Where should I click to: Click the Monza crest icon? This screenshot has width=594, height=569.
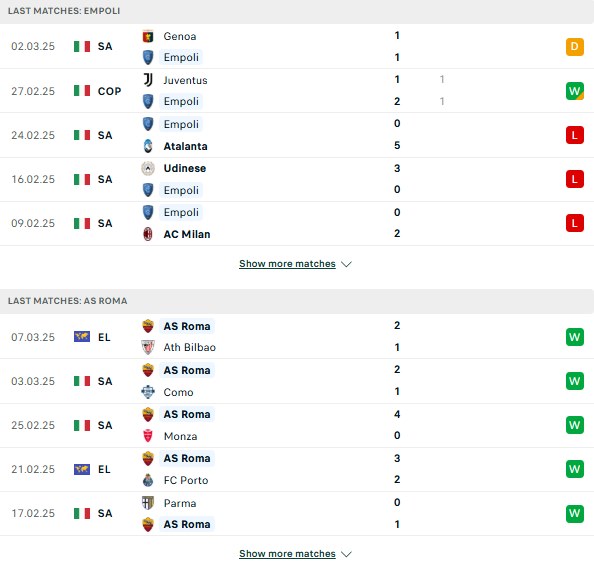click(148, 436)
